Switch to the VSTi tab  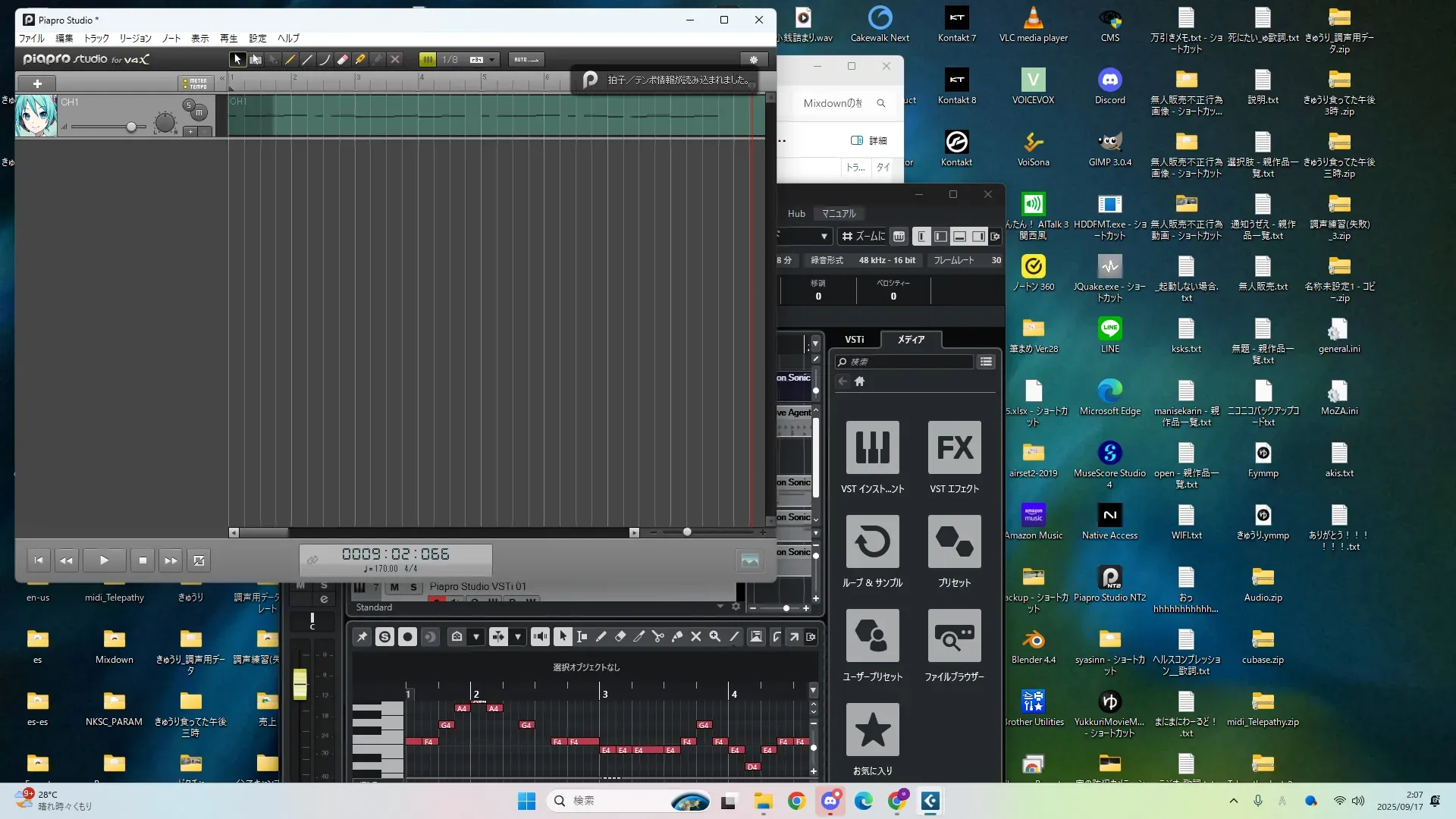(855, 340)
